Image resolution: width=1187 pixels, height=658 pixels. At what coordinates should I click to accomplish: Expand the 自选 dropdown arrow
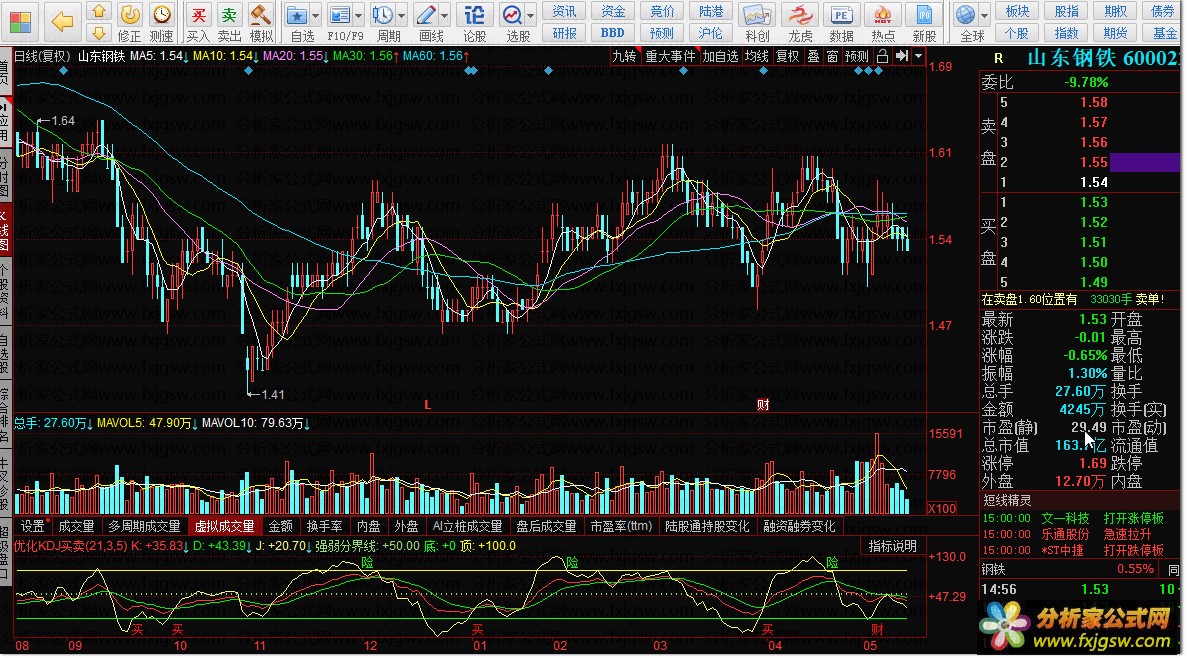pyautogui.click(x=316, y=15)
